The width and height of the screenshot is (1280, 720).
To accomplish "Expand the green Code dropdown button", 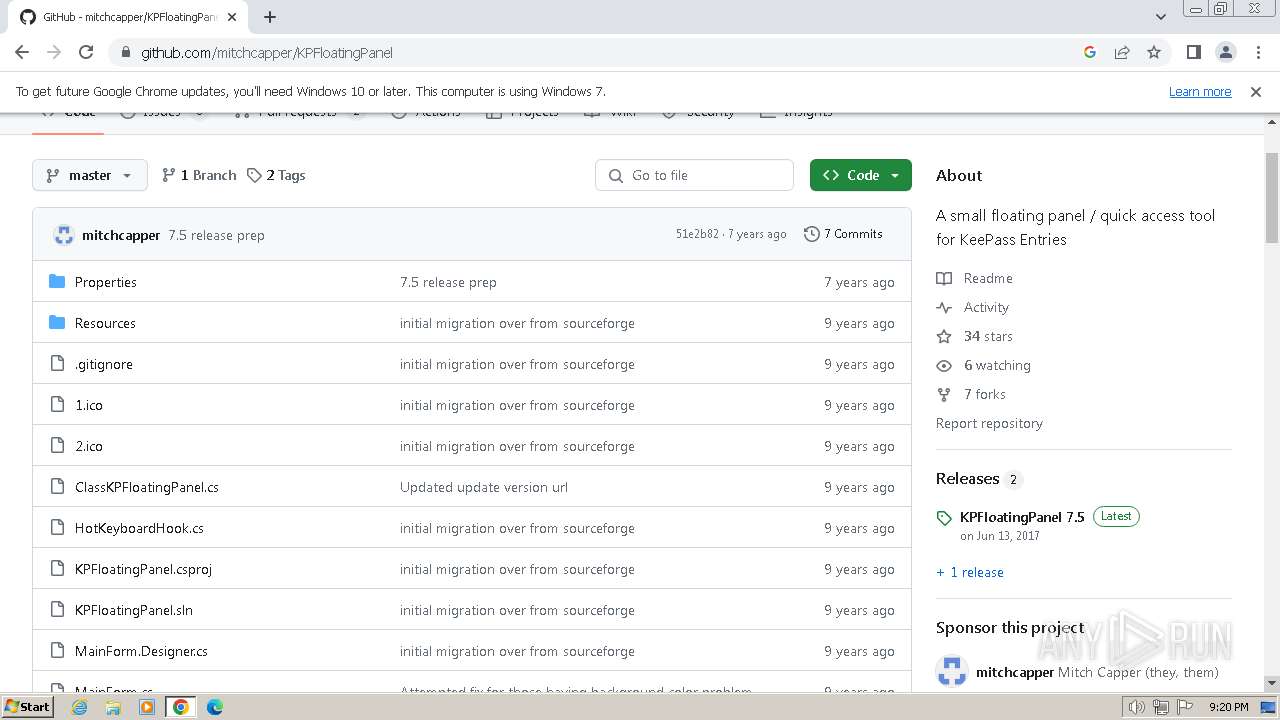I will pyautogui.click(x=861, y=175).
